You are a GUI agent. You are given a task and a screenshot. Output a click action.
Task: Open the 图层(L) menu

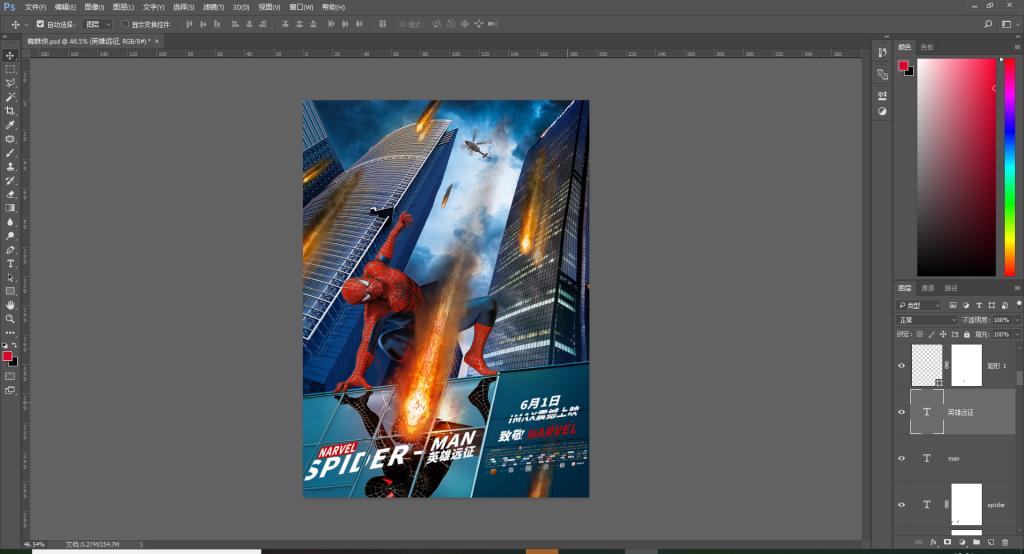pos(123,7)
